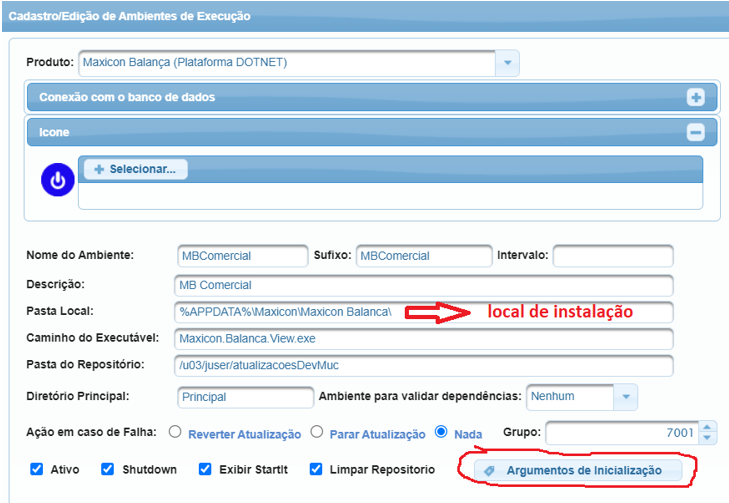Select the Nada radio button
Viewport: 729px width, 503px height.
pyautogui.click(x=441, y=432)
